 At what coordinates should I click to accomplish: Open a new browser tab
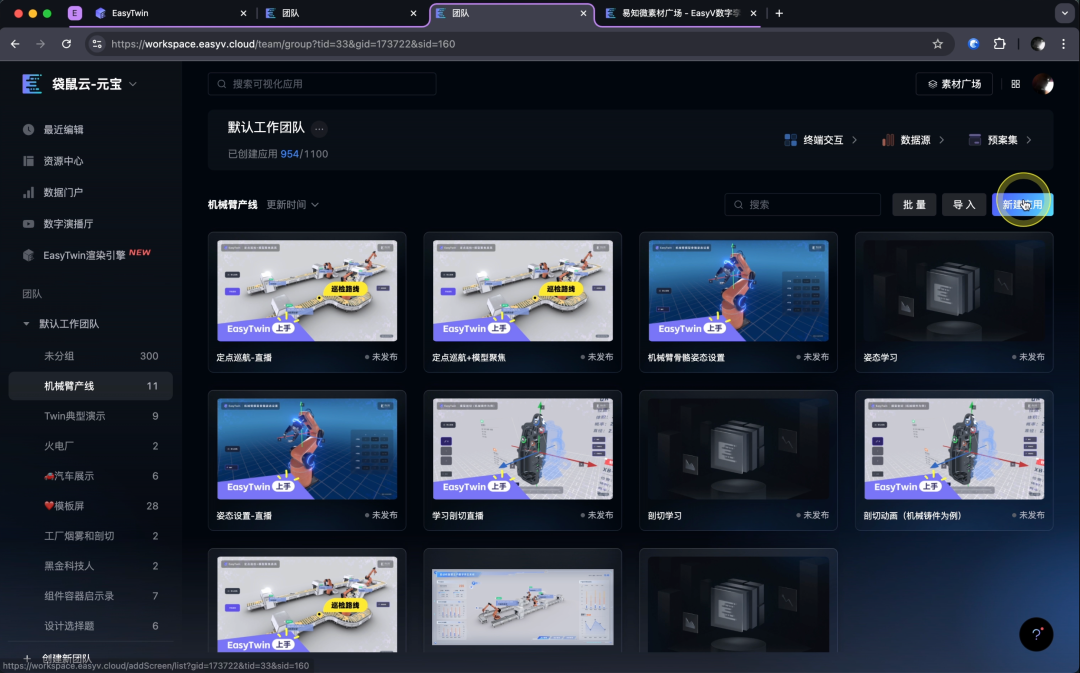779,13
